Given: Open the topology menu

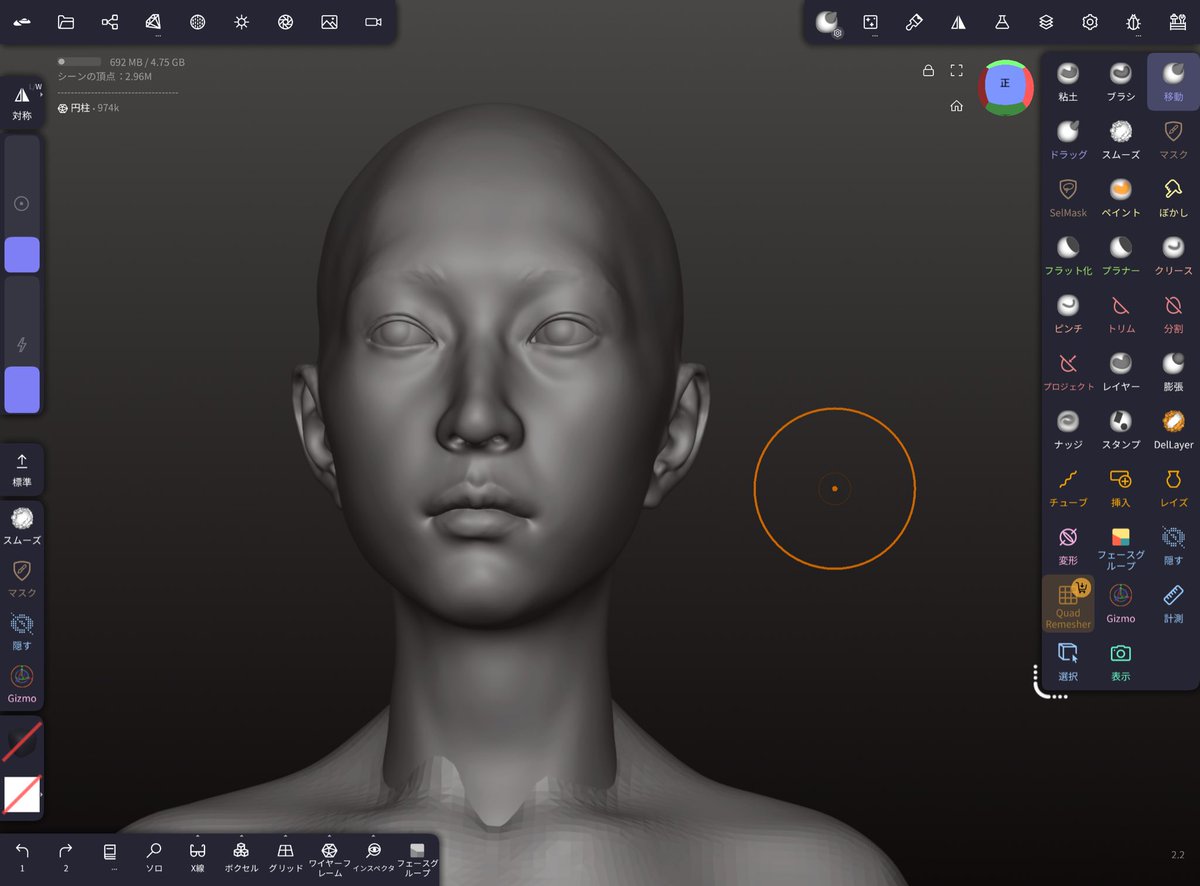Looking at the screenshot, I should pyautogui.click(x=154, y=22).
